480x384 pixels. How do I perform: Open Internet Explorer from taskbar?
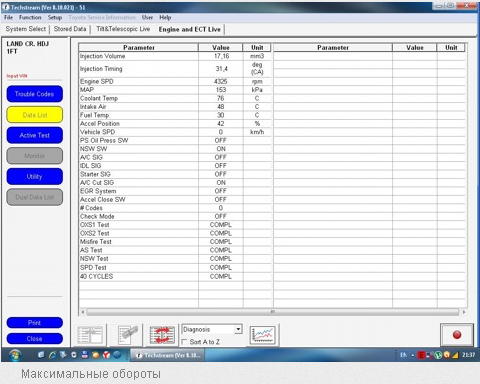[52, 355]
